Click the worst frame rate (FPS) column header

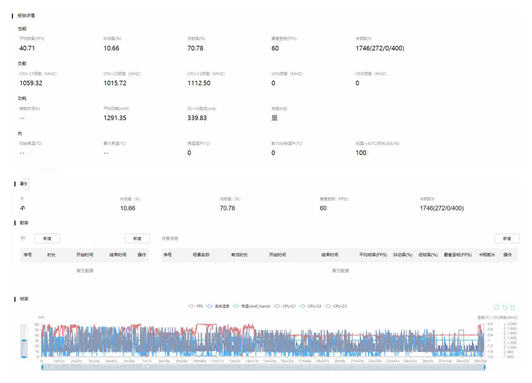click(458, 254)
